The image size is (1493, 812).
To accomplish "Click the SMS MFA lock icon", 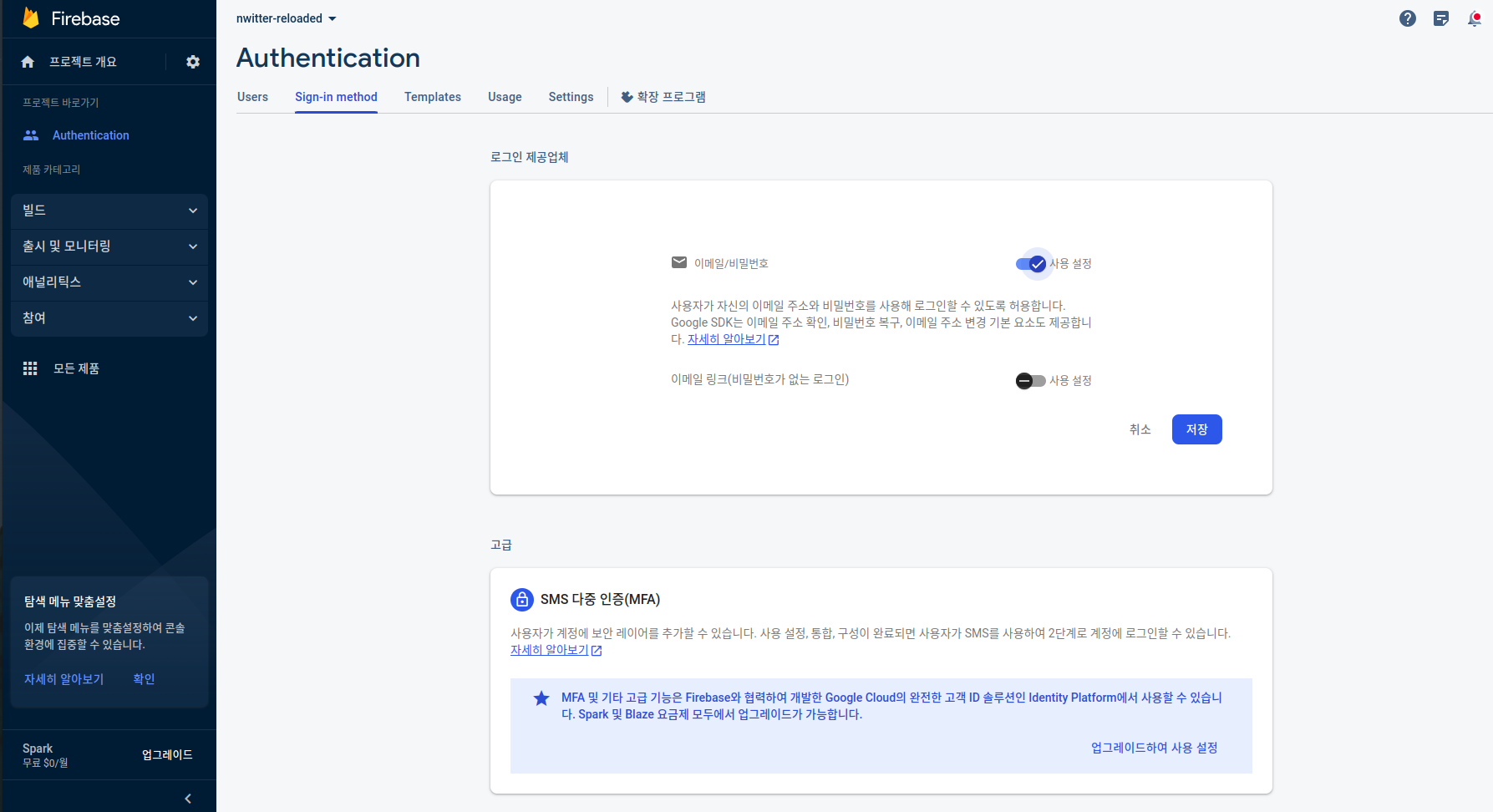I will (x=521, y=599).
